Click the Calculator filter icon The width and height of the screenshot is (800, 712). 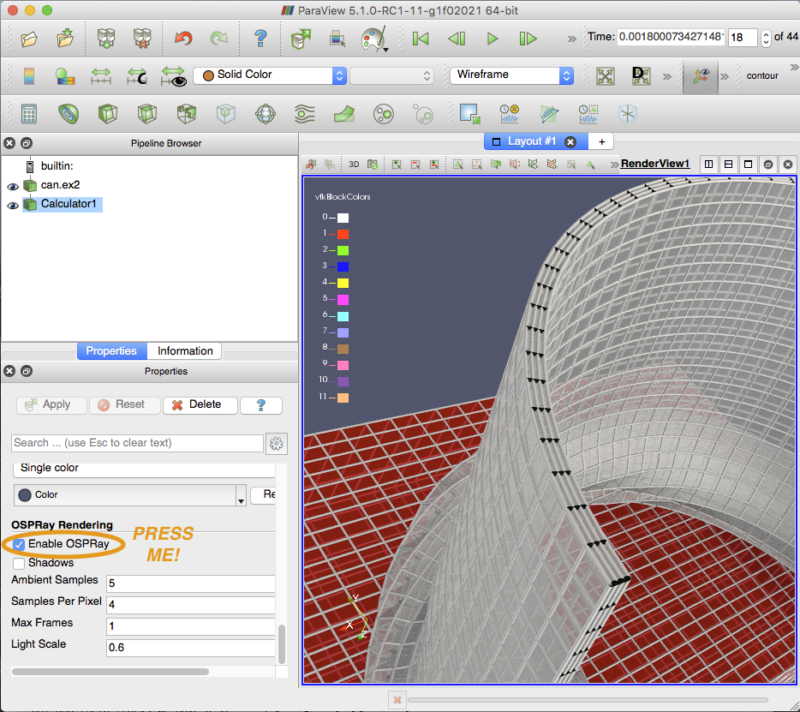[x=29, y=114]
